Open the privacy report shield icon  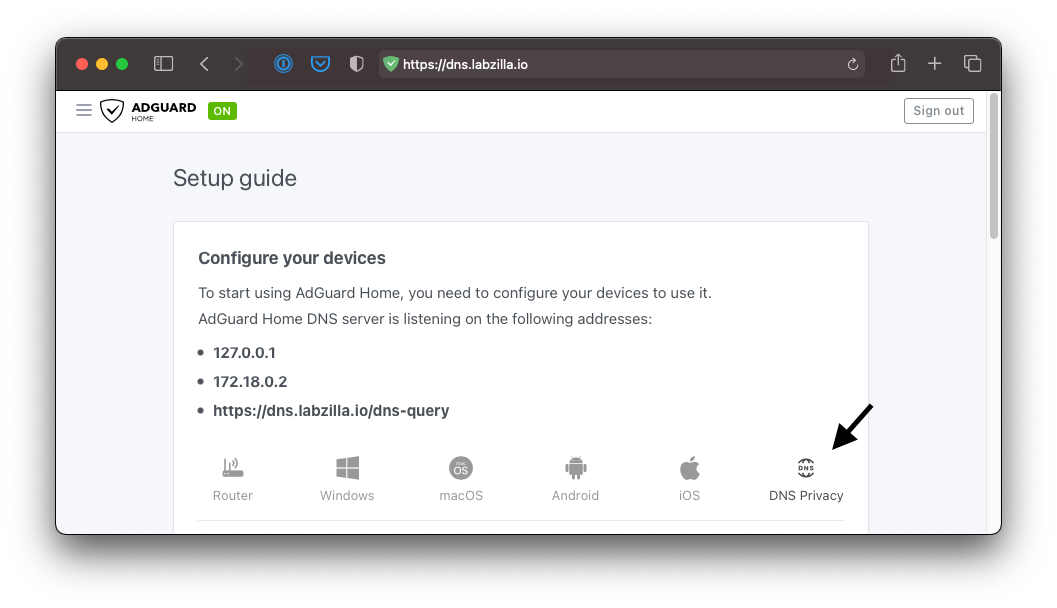[356, 64]
